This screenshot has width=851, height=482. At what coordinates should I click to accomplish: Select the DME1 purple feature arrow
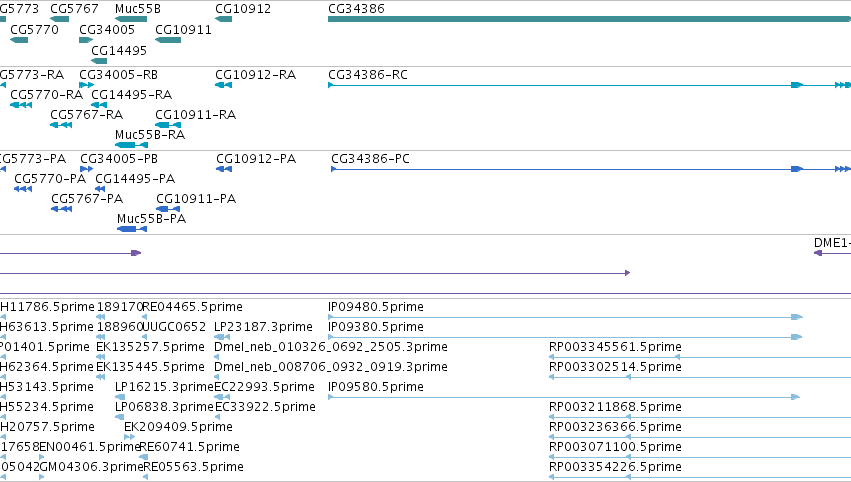coord(832,253)
